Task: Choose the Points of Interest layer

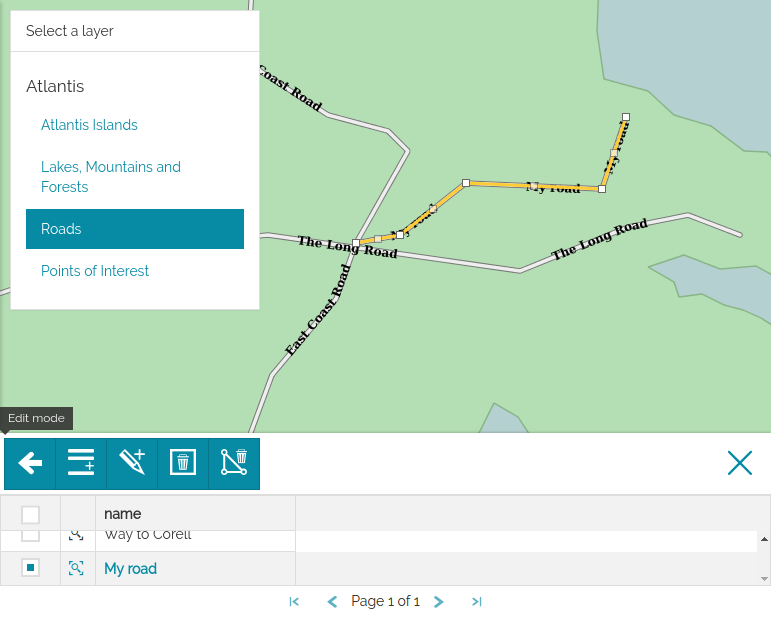Action: (x=95, y=271)
